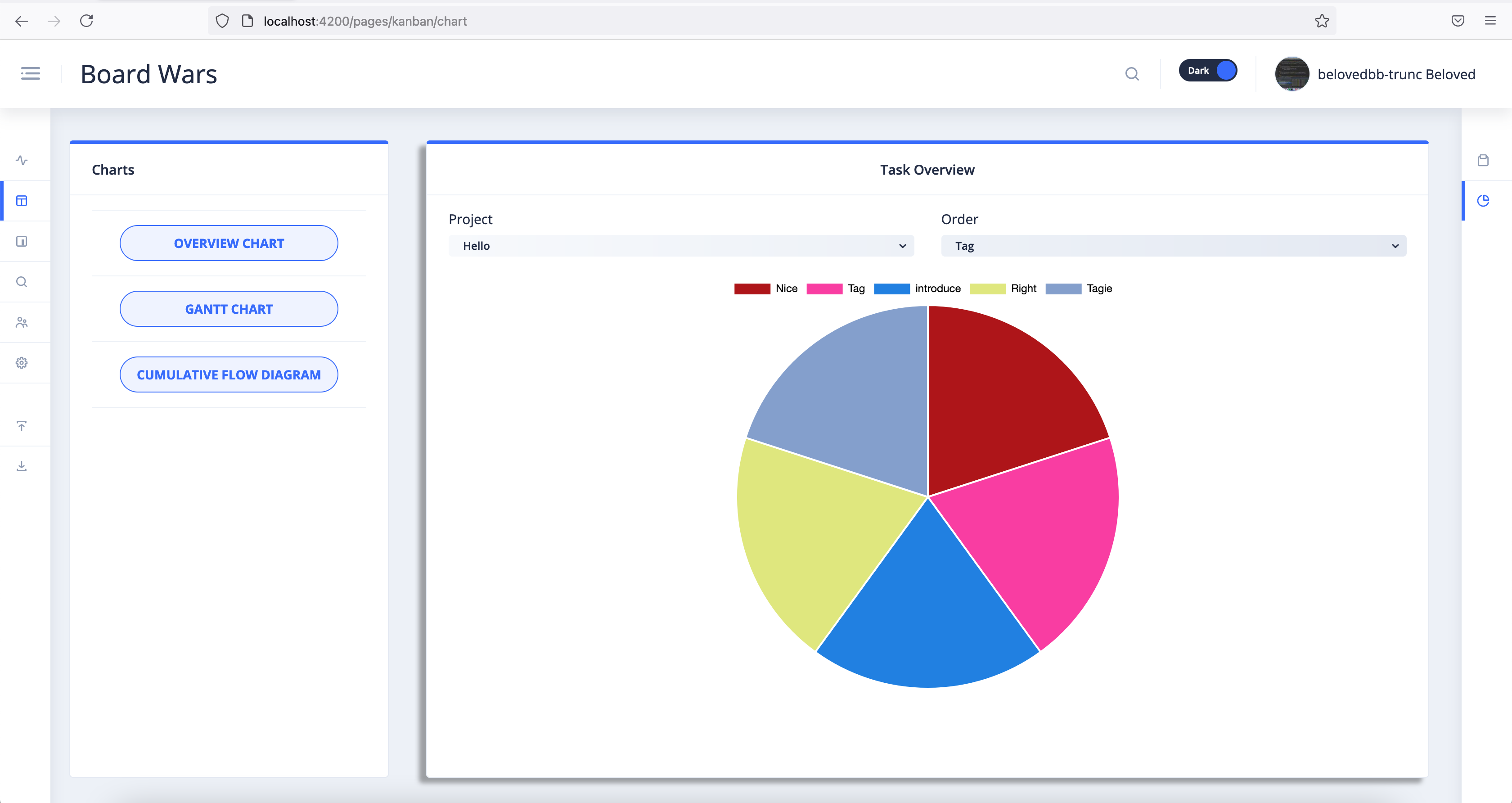Reload the current page

pyautogui.click(x=86, y=21)
